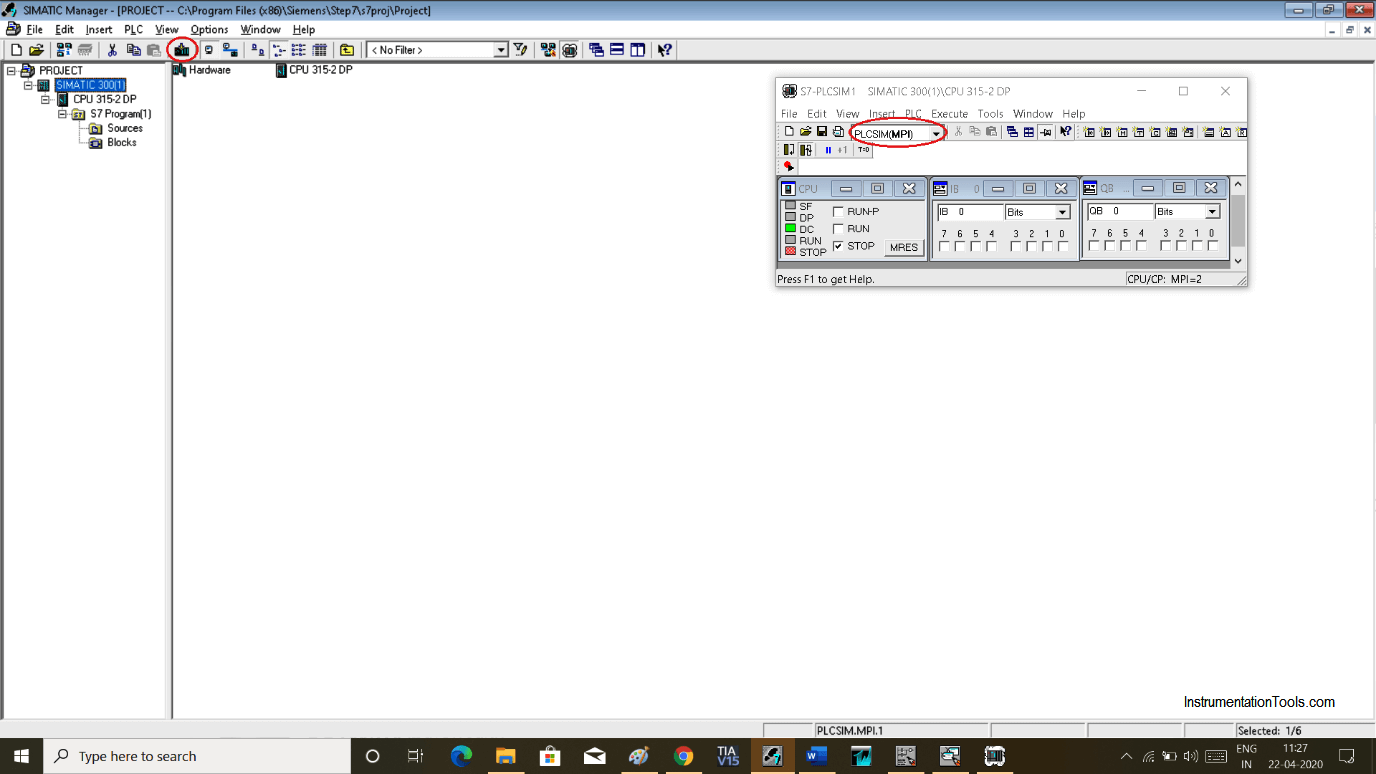Click the Download icon in SIMATIC Manager toolbar
Viewport: 1376px width, 774px height.
(182, 50)
